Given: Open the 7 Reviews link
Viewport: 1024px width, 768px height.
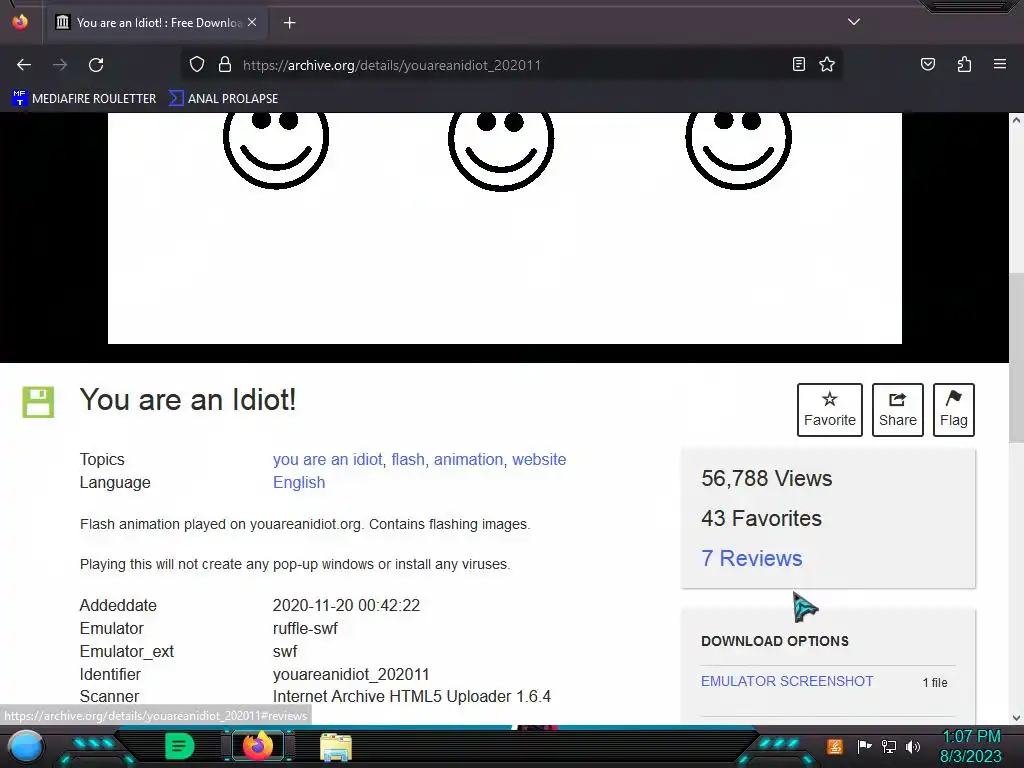Looking at the screenshot, I should coord(752,558).
